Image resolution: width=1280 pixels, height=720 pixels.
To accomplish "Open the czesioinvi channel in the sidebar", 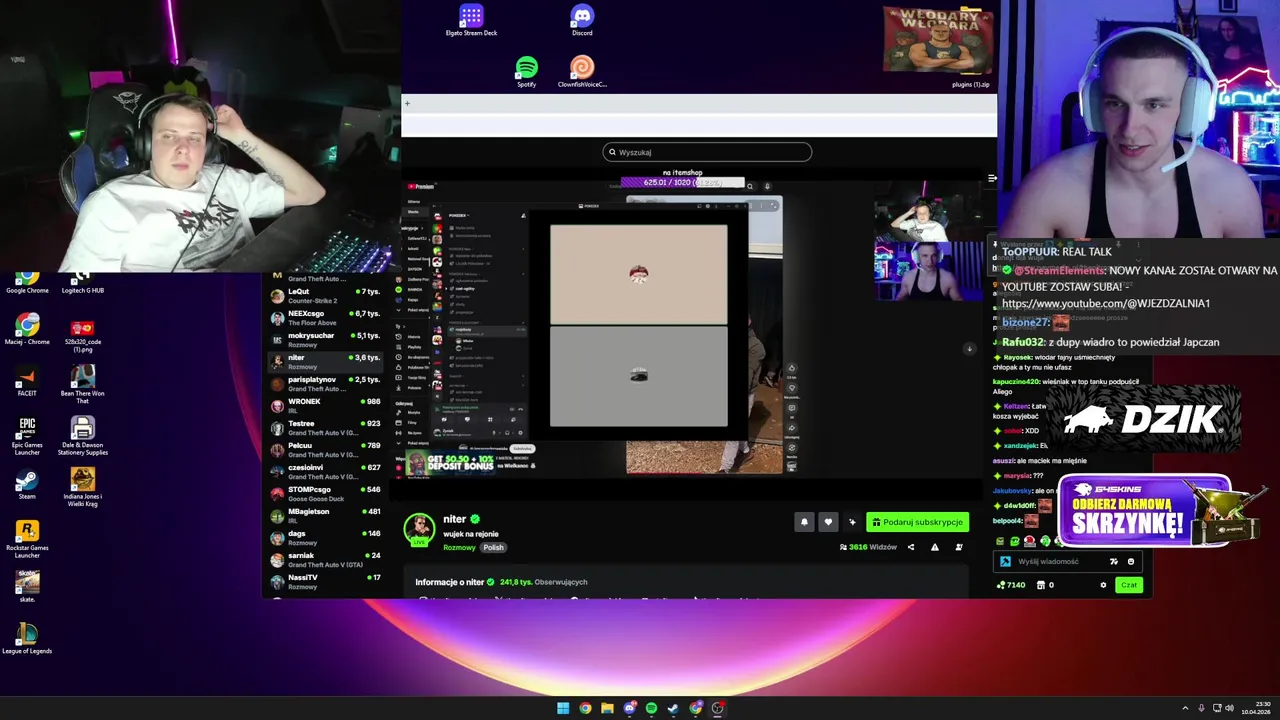I will coord(326,471).
